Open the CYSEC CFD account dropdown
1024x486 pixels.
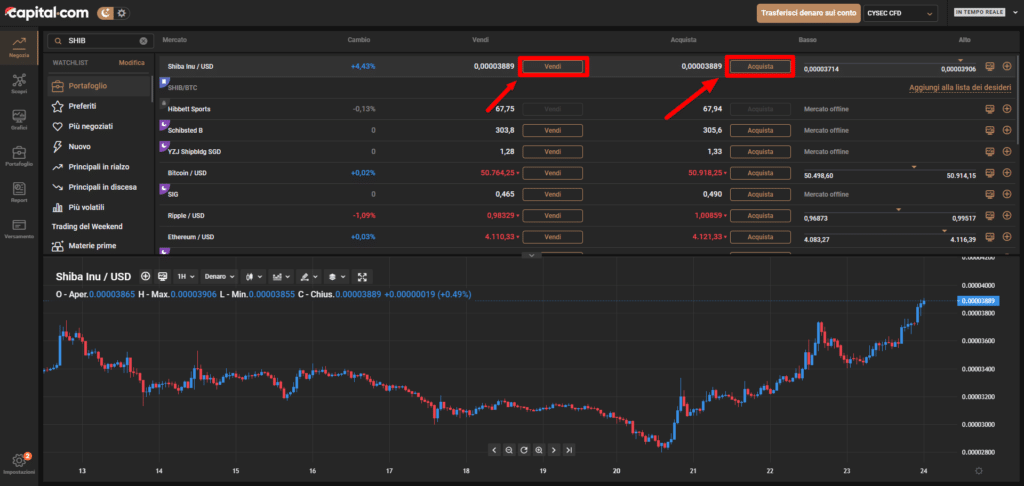pos(900,12)
